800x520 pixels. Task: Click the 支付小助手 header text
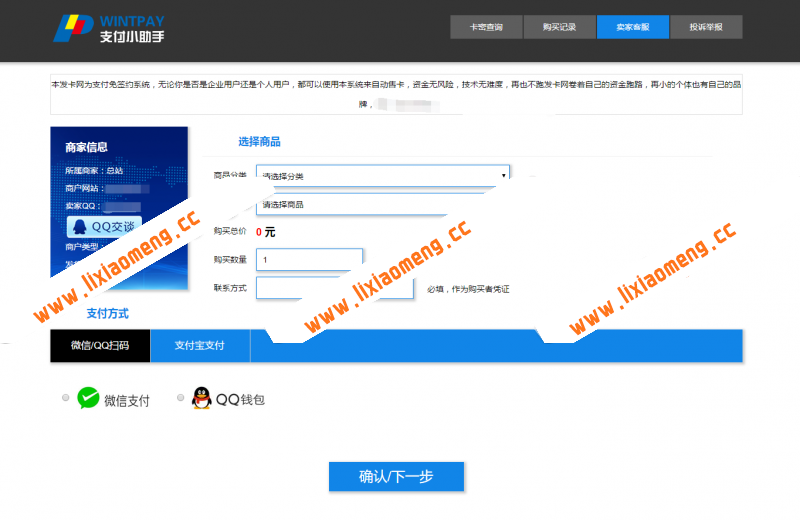[x=132, y=37]
